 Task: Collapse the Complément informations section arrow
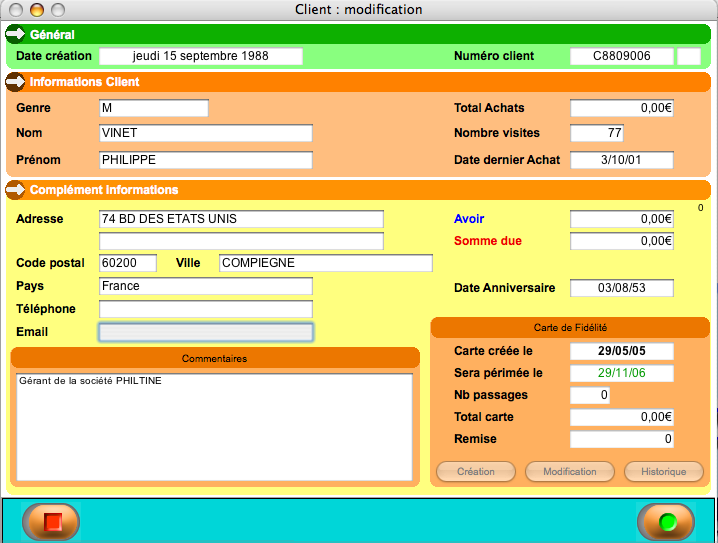click(x=16, y=190)
